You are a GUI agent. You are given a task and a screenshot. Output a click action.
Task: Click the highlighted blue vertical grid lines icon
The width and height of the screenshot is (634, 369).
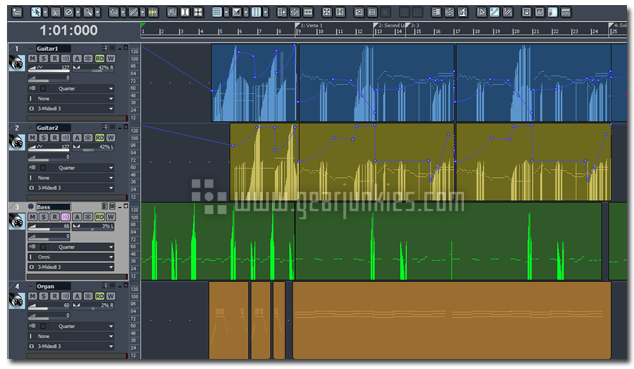(x=256, y=12)
